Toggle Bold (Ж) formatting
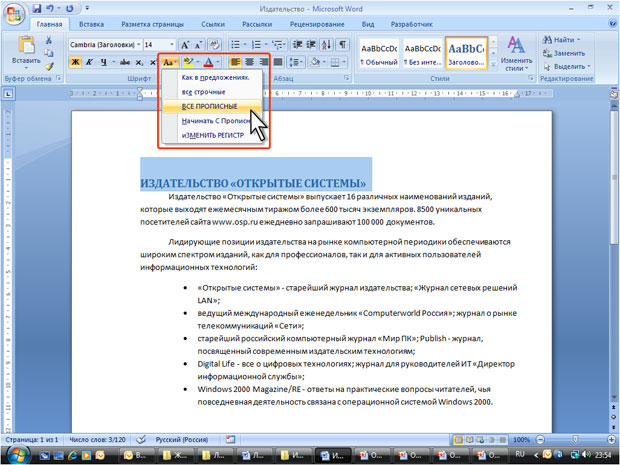This screenshot has height=465, width=620. tap(75, 62)
